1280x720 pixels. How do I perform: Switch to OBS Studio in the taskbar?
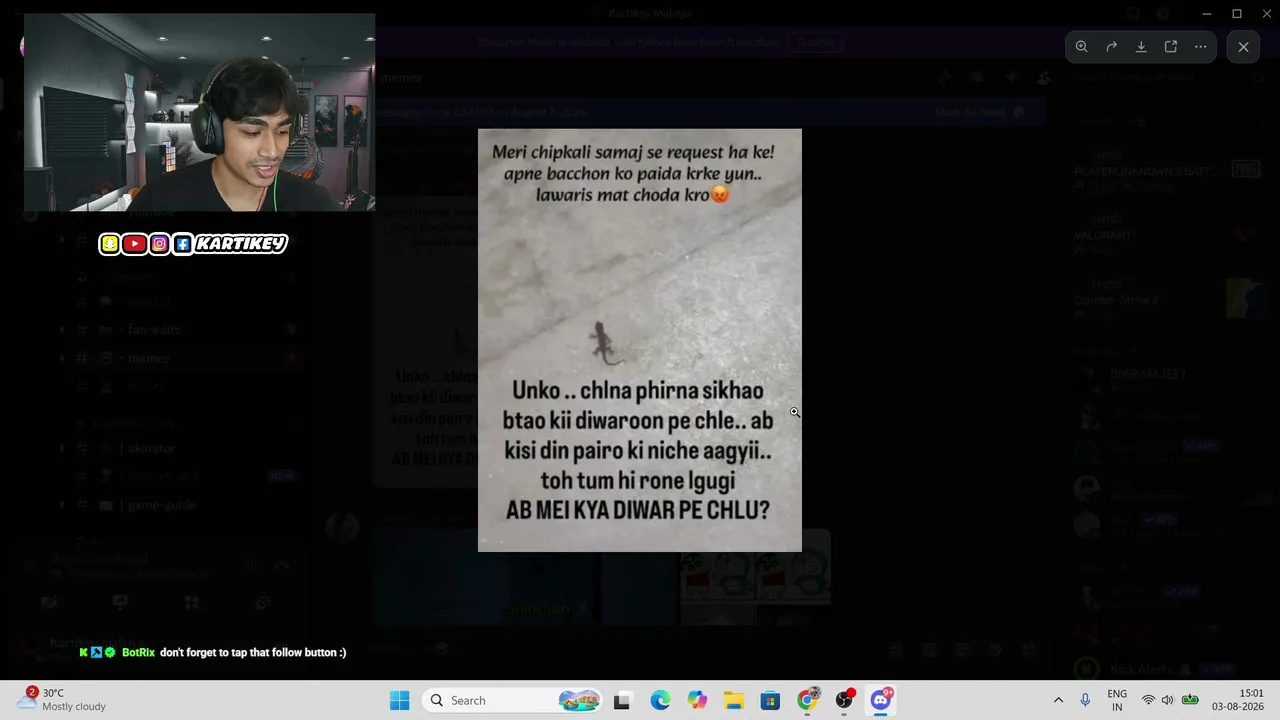coord(844,700)
